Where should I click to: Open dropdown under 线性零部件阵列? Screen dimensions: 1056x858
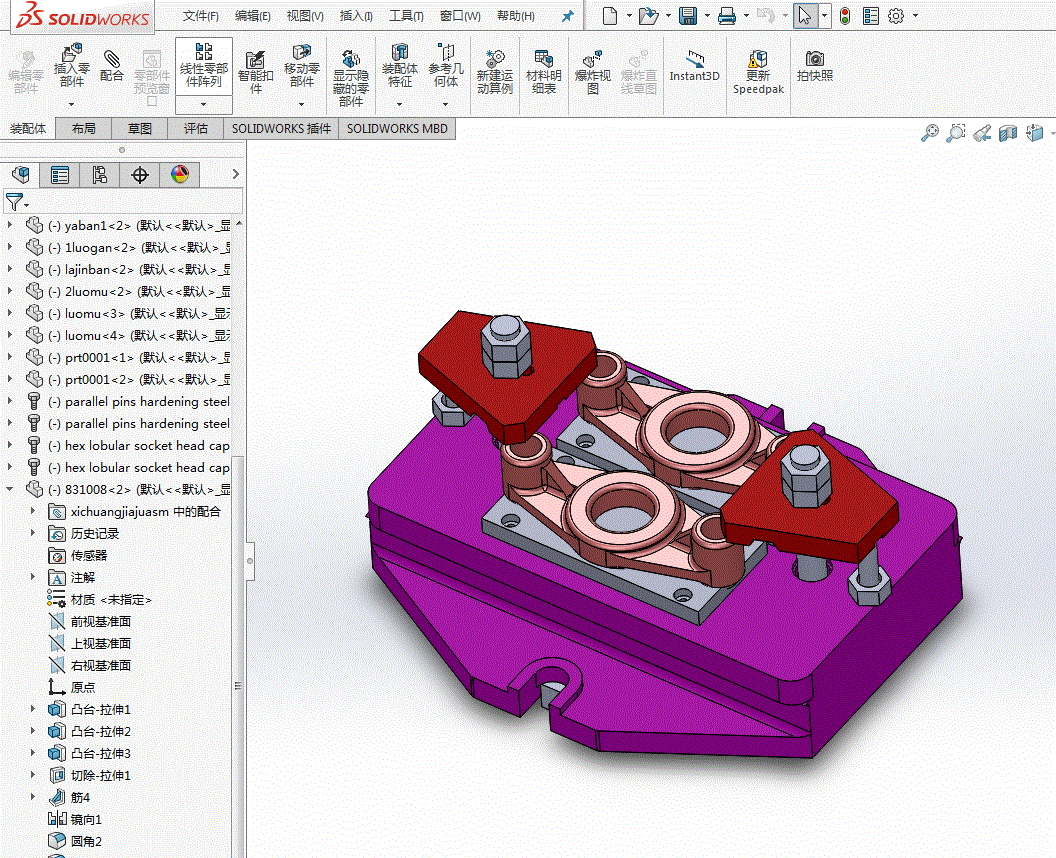tap(203, 104)
